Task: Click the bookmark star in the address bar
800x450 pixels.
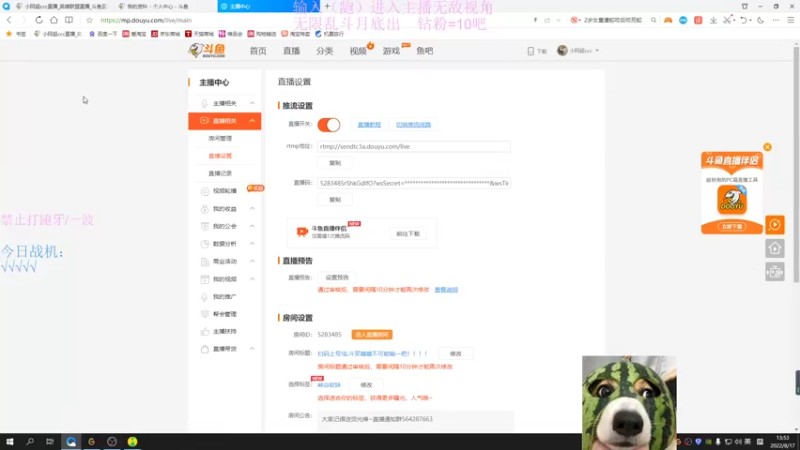Action: point(89,20)
